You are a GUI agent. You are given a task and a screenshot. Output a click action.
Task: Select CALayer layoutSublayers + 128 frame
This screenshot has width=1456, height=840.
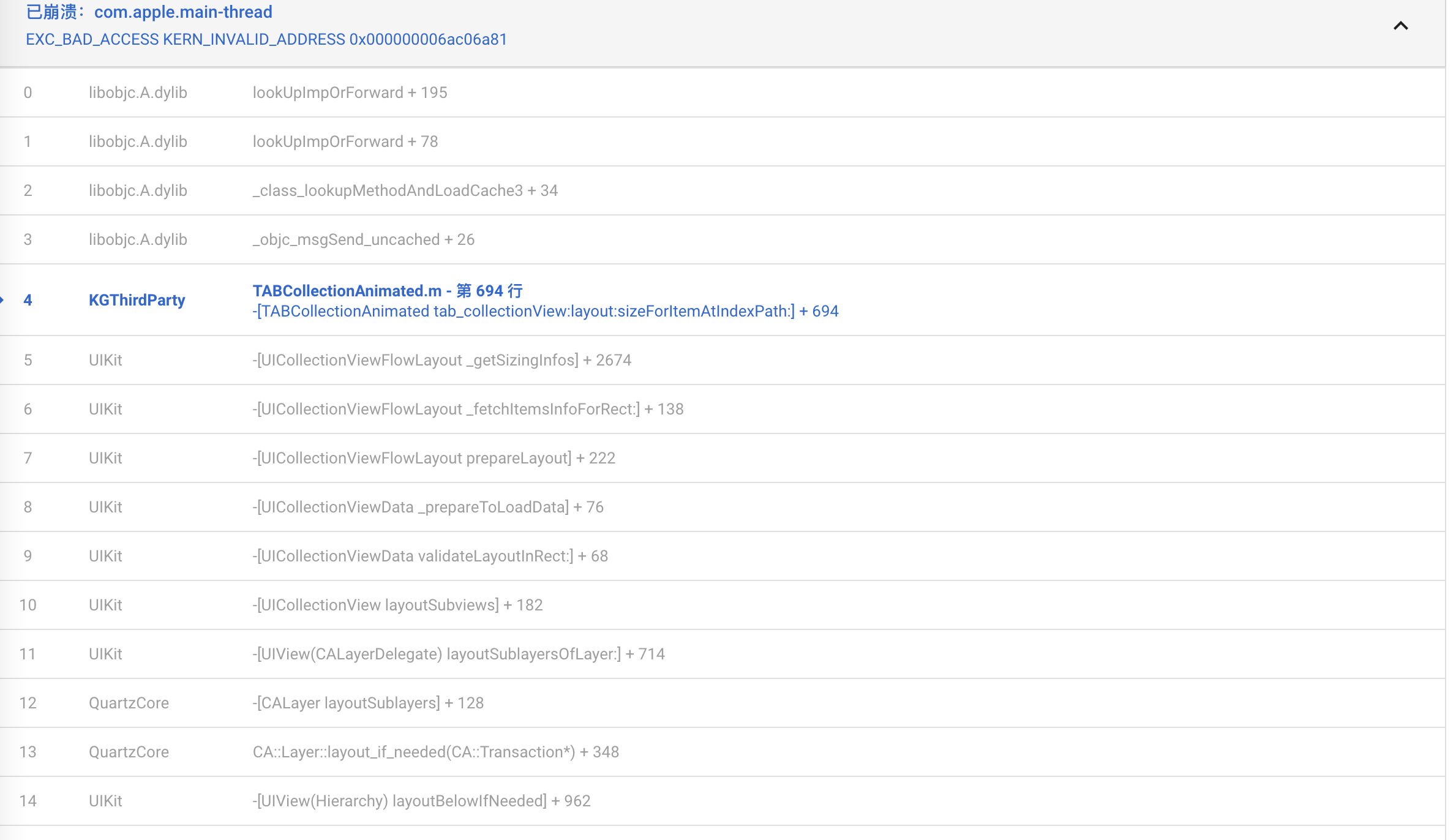coord(722,703)
